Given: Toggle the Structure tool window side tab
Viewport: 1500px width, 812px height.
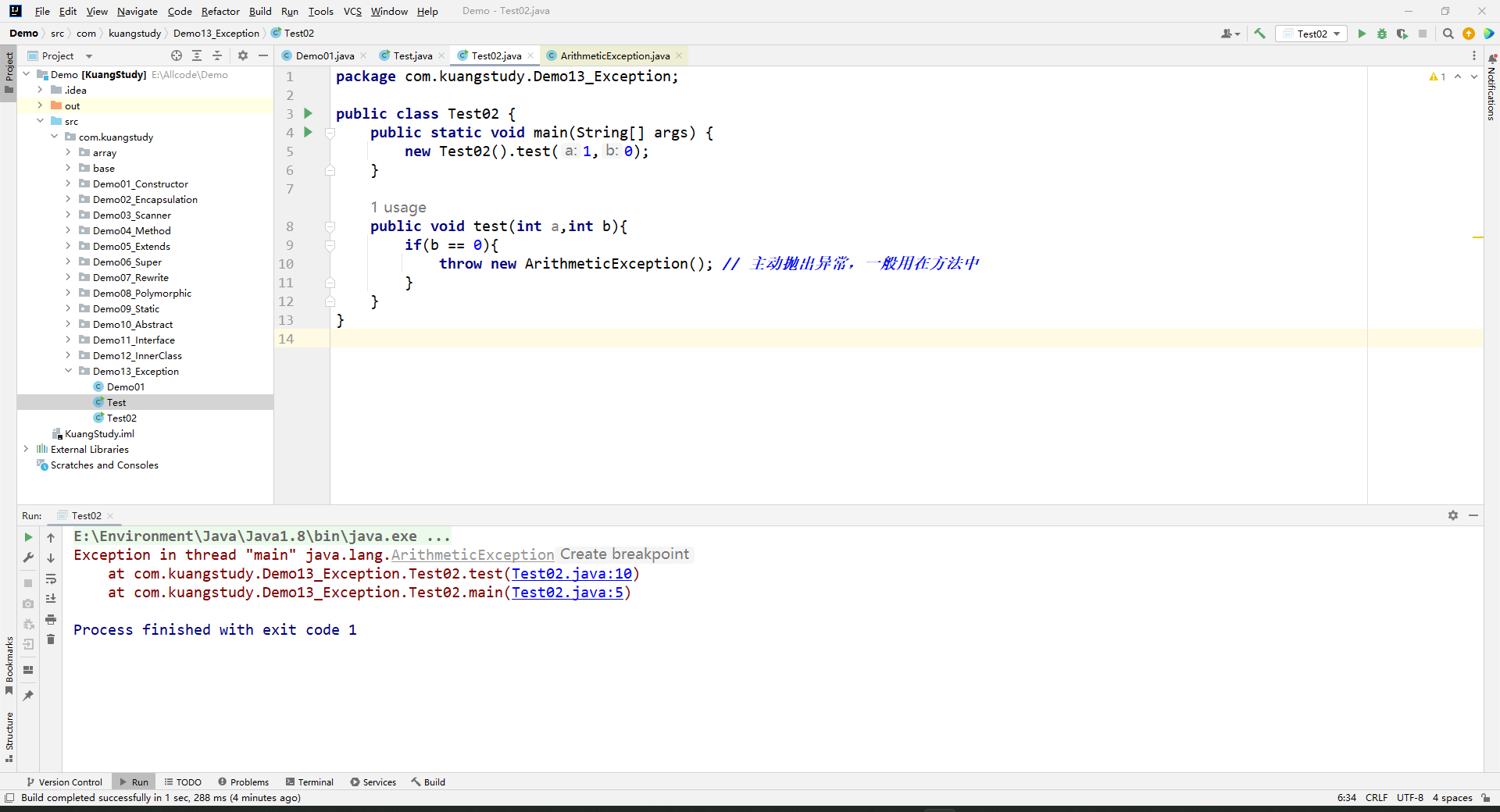Looking at the screenshot, I should click(x=9, y=736).
